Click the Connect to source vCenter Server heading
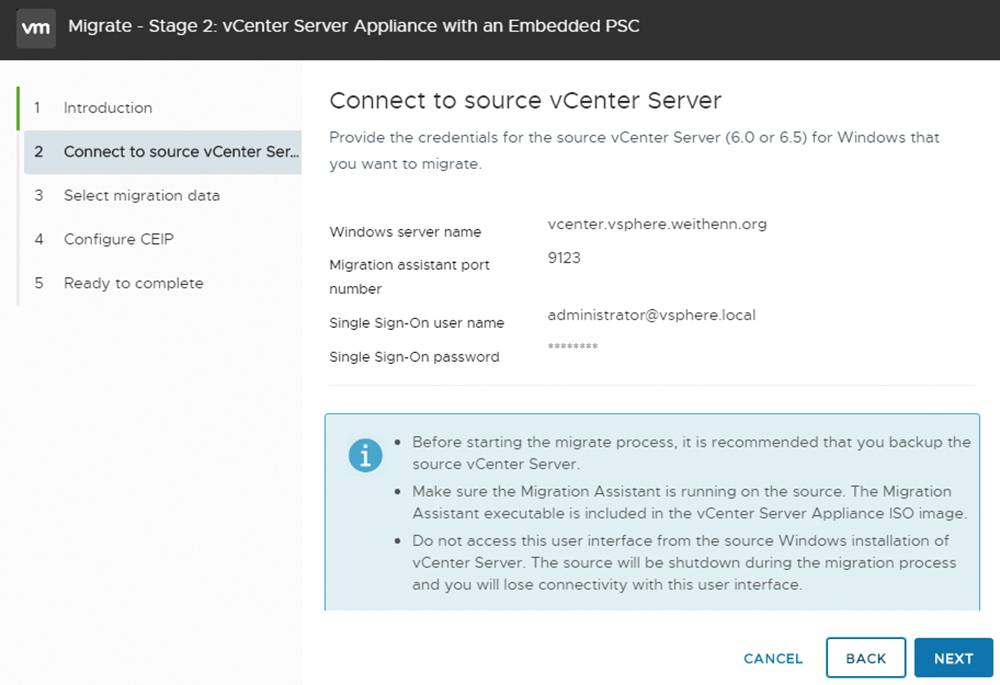The height and width of the screenshot is (685, 1000). click(x=526, y=101)
